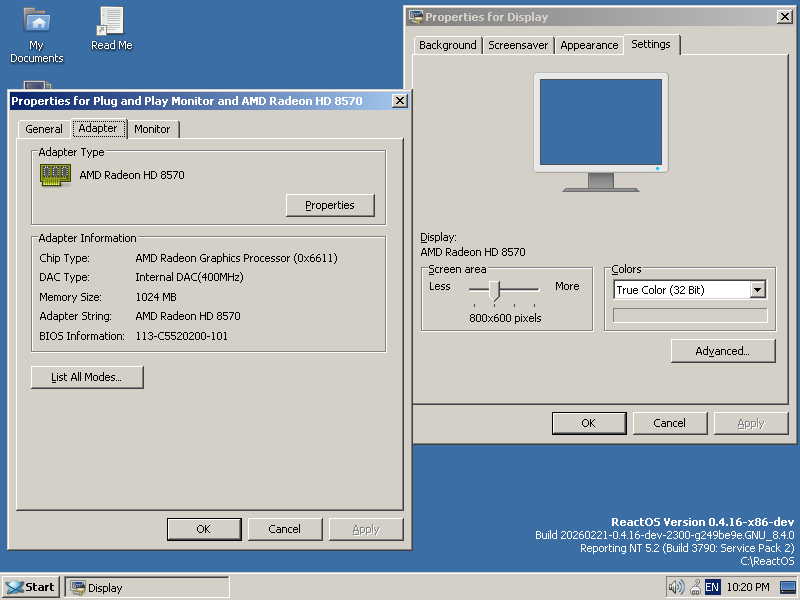Open the My Documents desktop icon

pyautogui.click(x=37, y=35)
